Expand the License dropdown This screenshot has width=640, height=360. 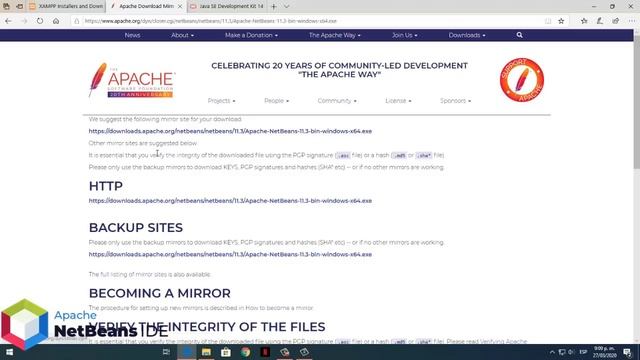click(x=398, y=101)
